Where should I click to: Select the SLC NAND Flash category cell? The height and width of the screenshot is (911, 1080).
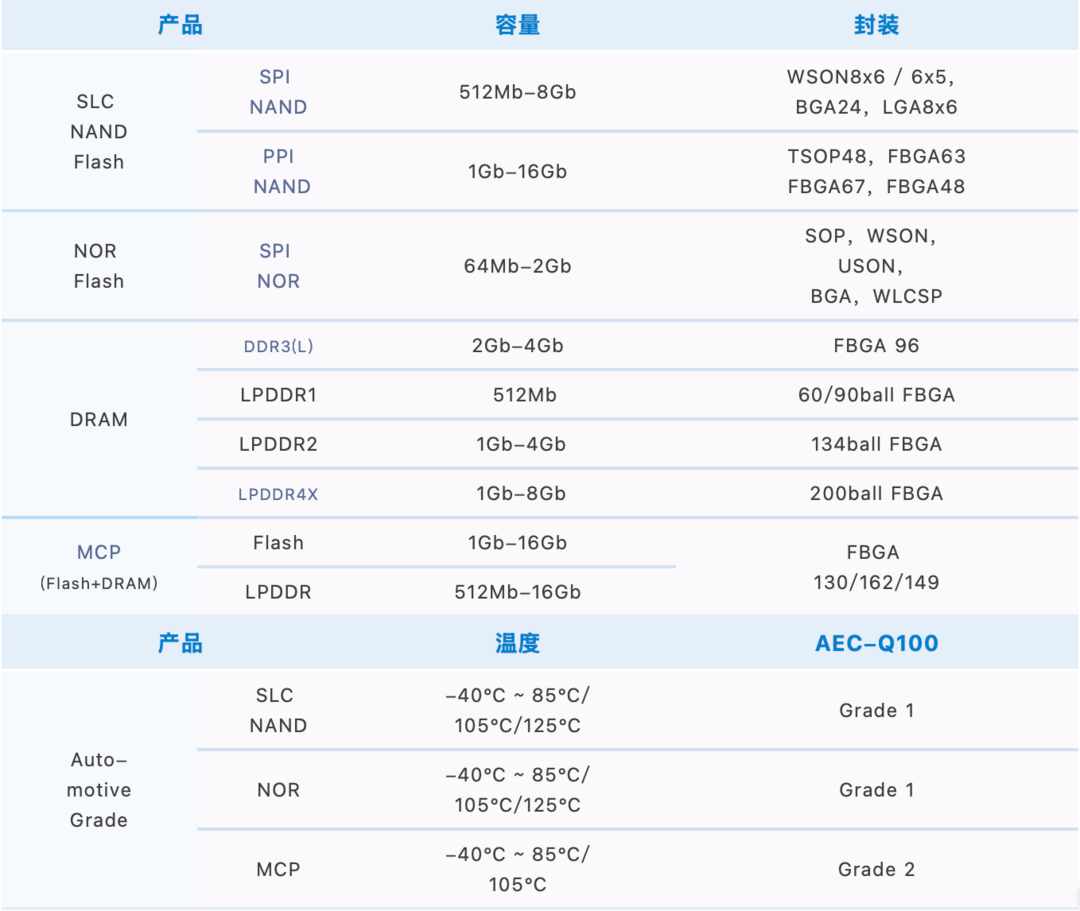[x=98, y=131]
